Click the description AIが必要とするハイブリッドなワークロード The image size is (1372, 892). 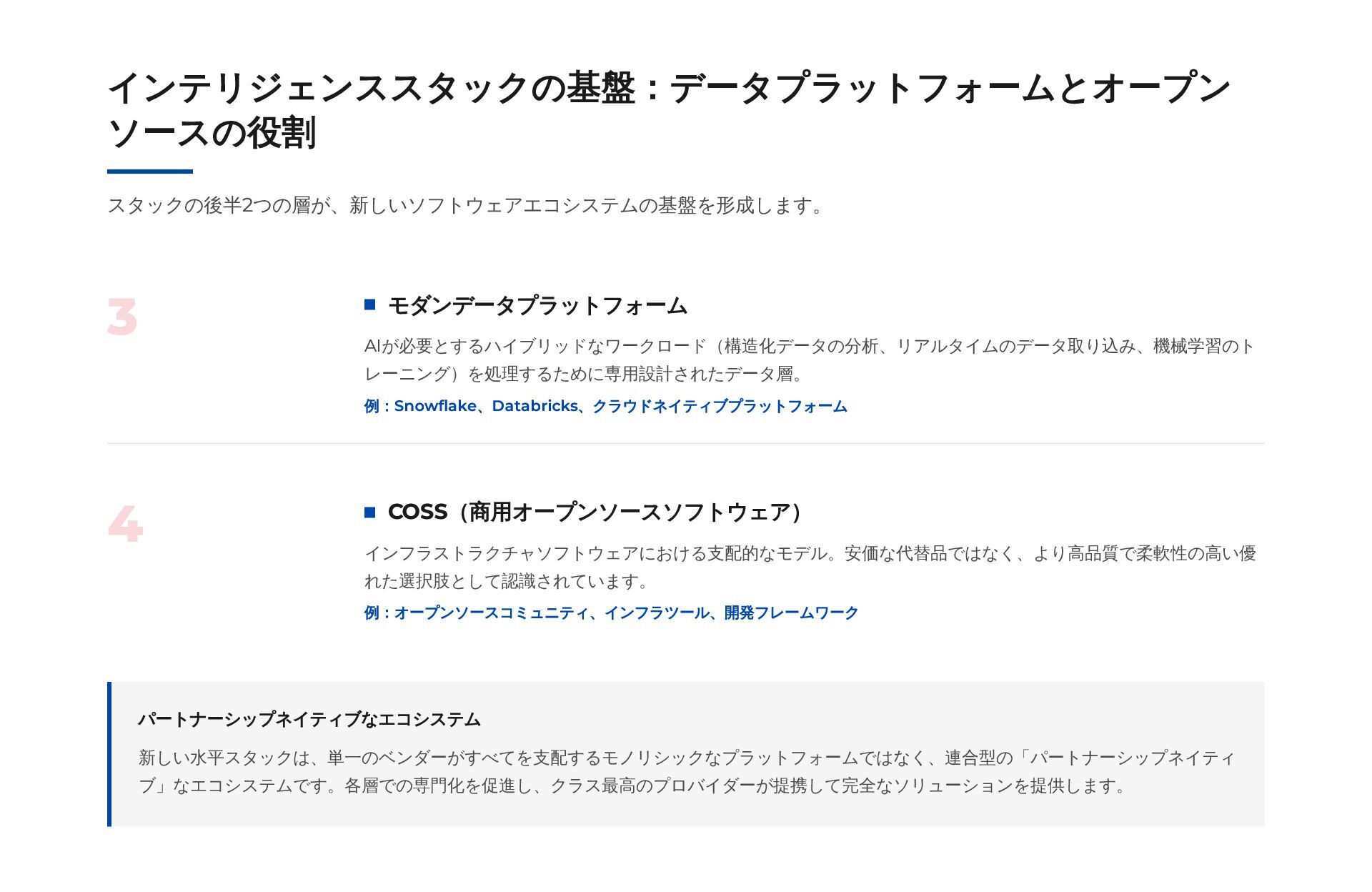pyautogui.click(x=809, y=360)
